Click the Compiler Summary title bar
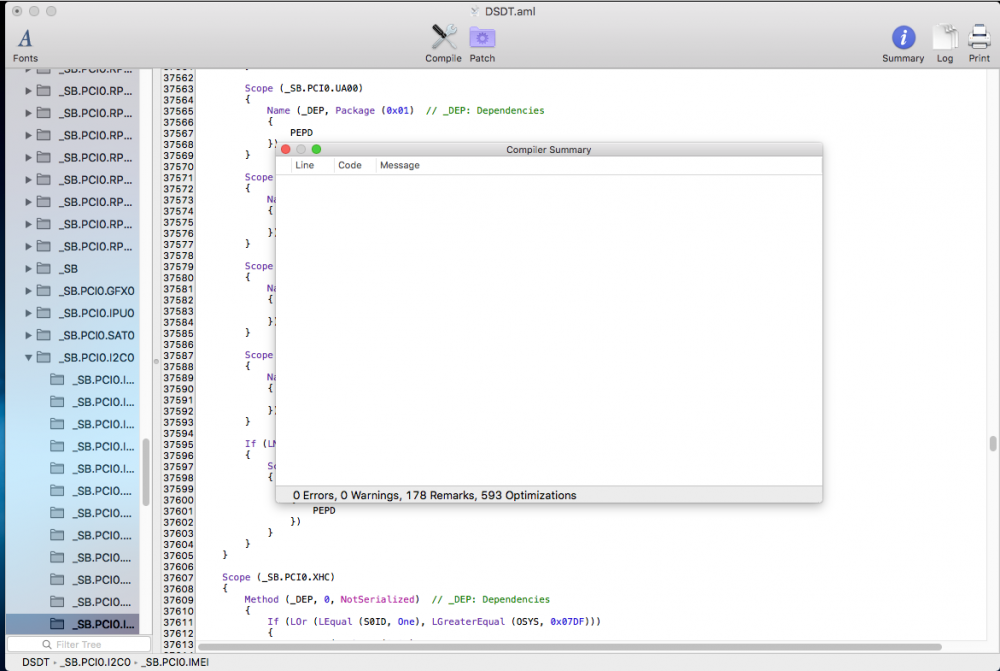Image resolution: width=1000 pixels, height=671 pixels. point(548,149)
